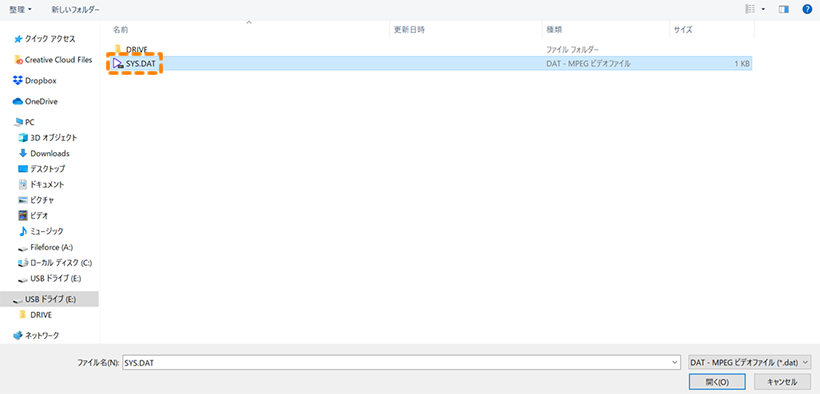The height and width of the screenshot is (394, 820).
Task: Toggle the preview pane icon
Action: (x=783, y=9)
